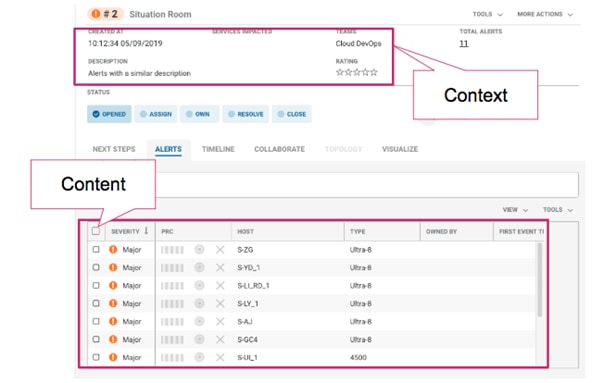Open the total alerts count link 11
This screenshot has height=383, width=604.
pyautogui.click(x=464, y=44)
